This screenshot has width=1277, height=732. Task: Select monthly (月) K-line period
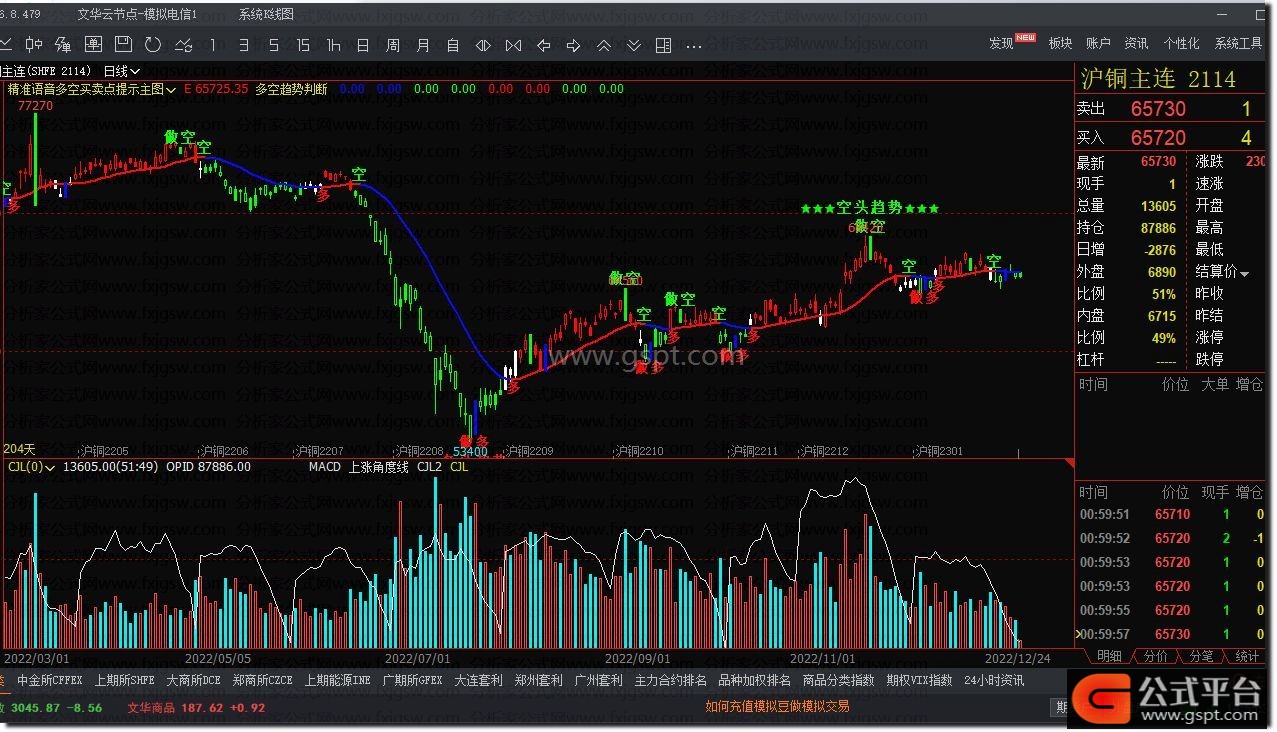[423, 45]
